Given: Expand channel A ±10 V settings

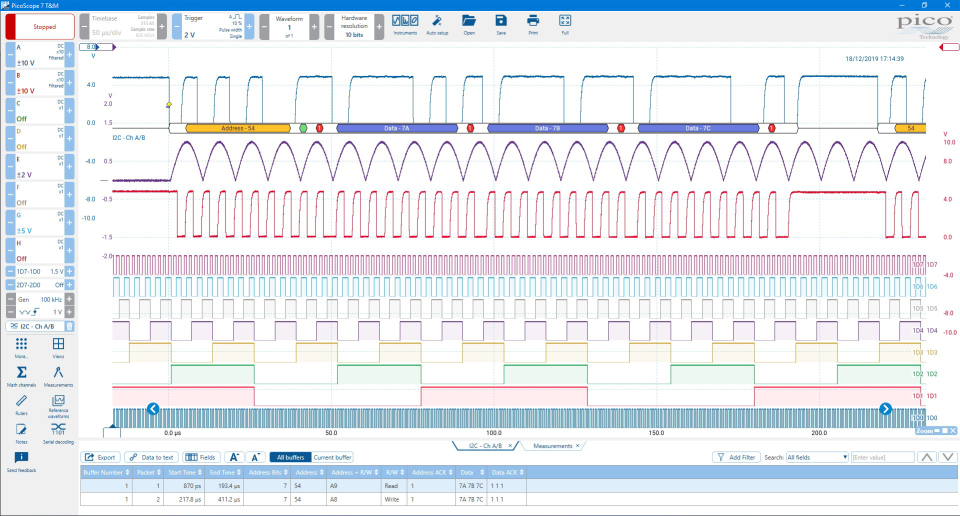Looking at the screenshot, I should click(x=32, y=53).
